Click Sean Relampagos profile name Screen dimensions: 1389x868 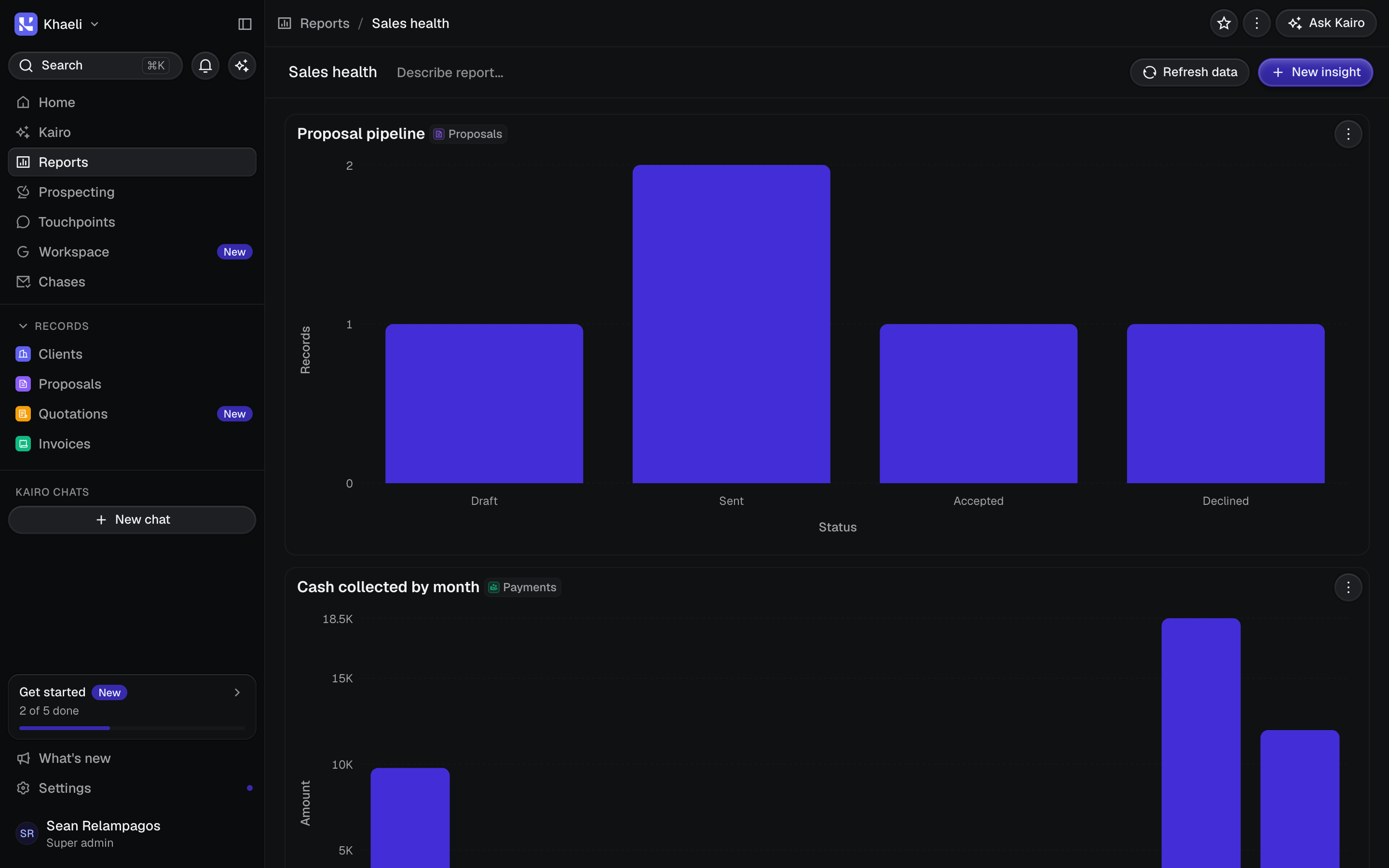(x=103, y=826)
